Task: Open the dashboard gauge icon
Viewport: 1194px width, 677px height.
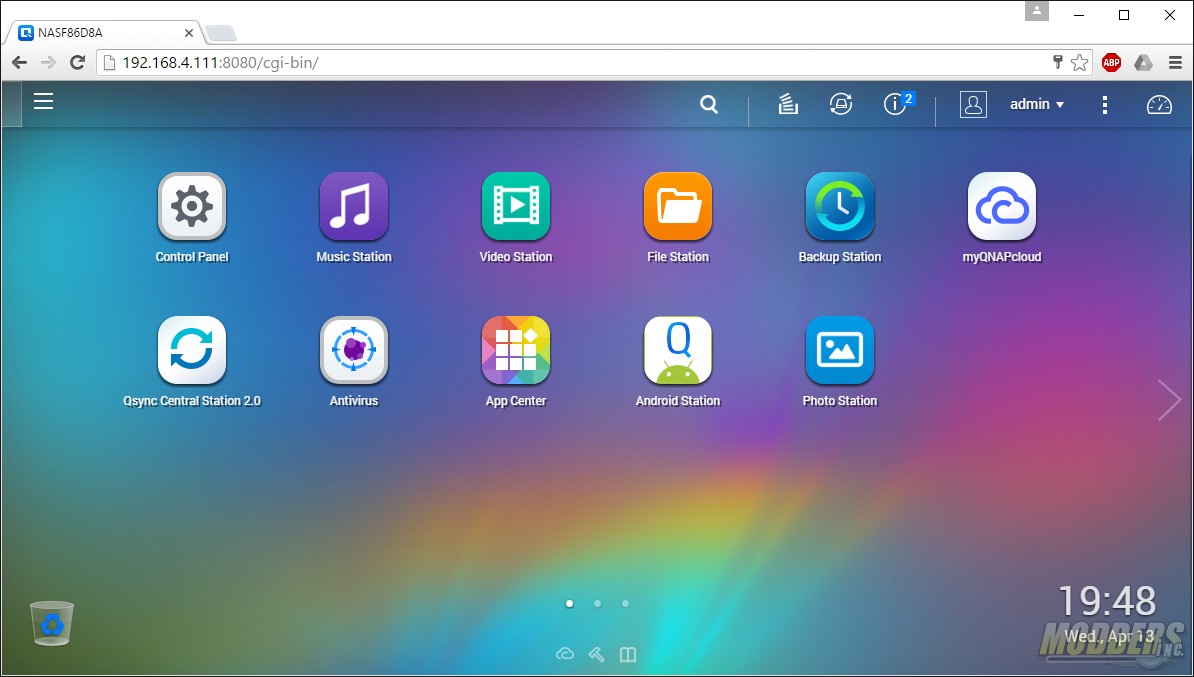Action: [1159, 104]
